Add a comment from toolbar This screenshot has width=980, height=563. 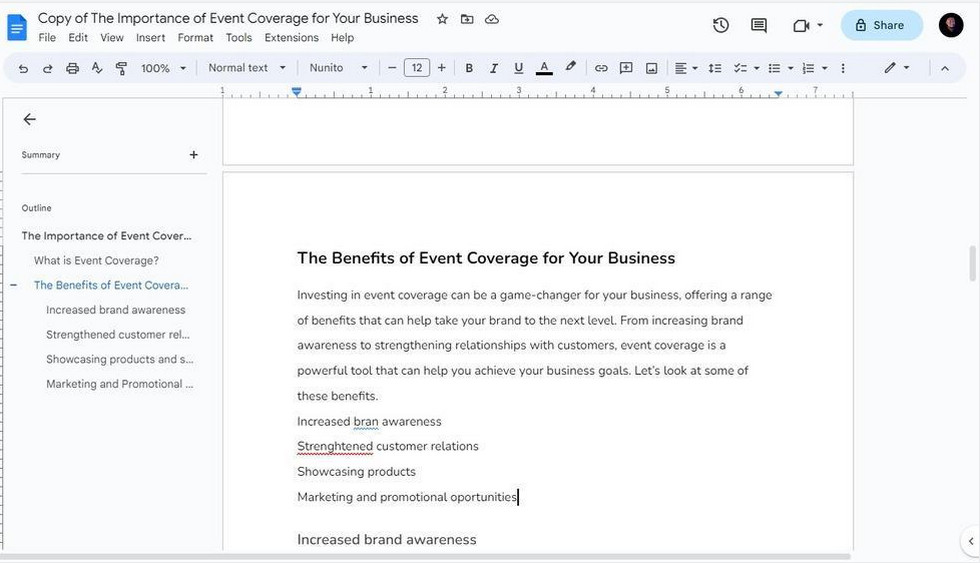(626, 68)
